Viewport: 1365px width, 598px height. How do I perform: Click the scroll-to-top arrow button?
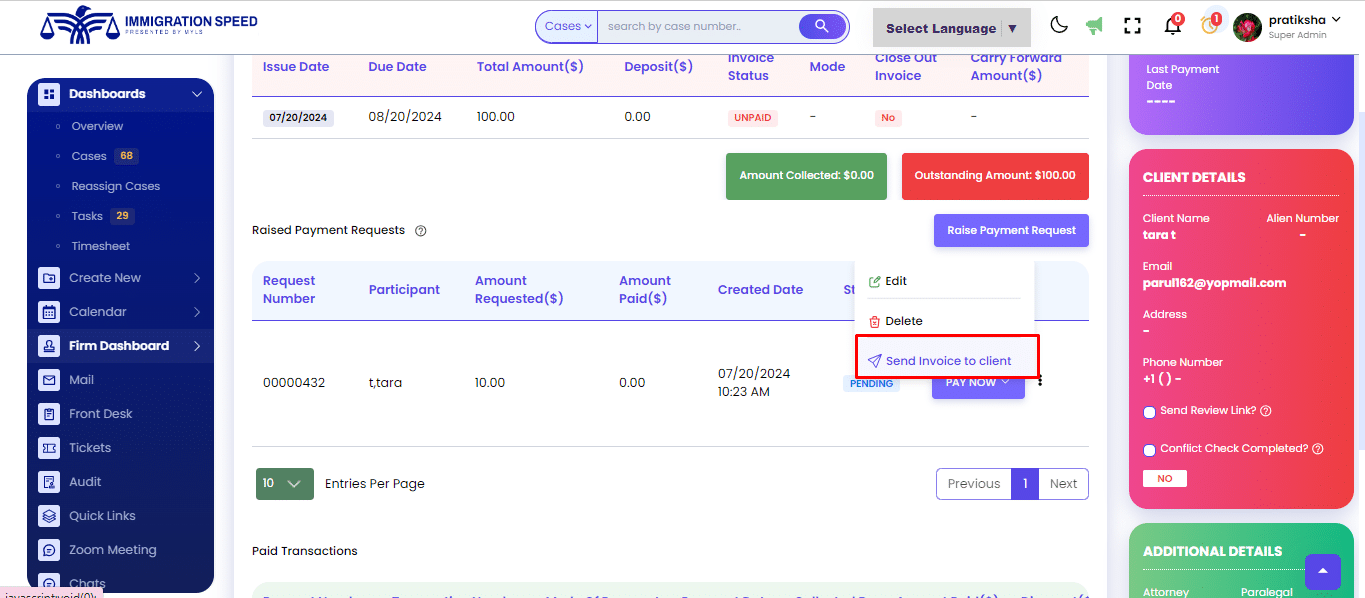[1322, 571]
